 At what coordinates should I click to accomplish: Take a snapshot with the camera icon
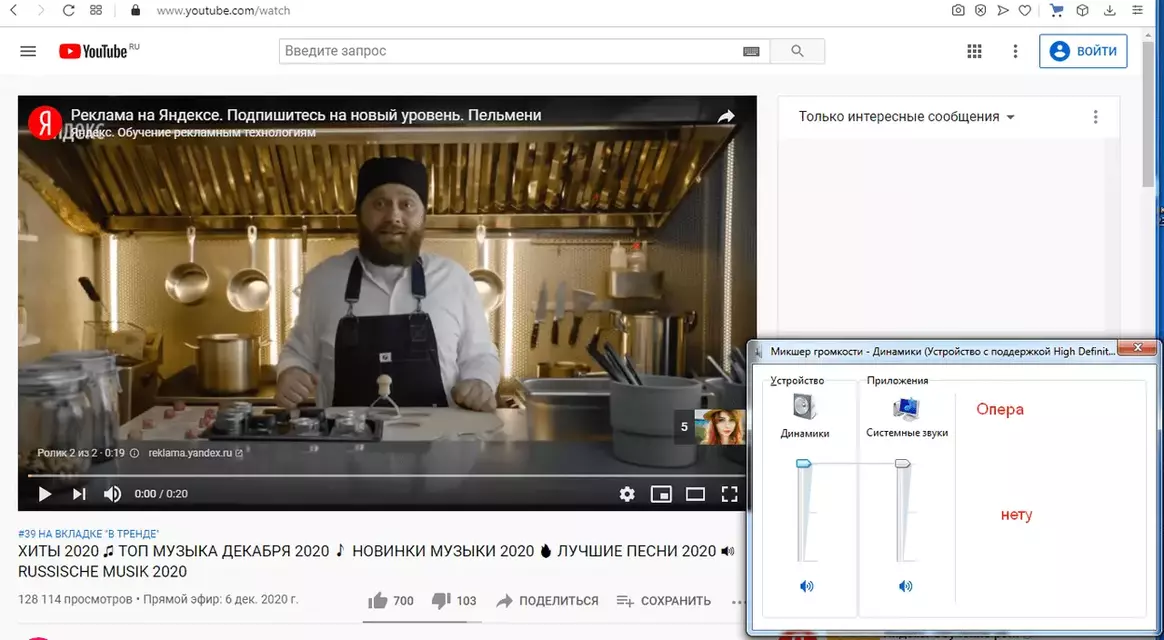click(958, 10)
